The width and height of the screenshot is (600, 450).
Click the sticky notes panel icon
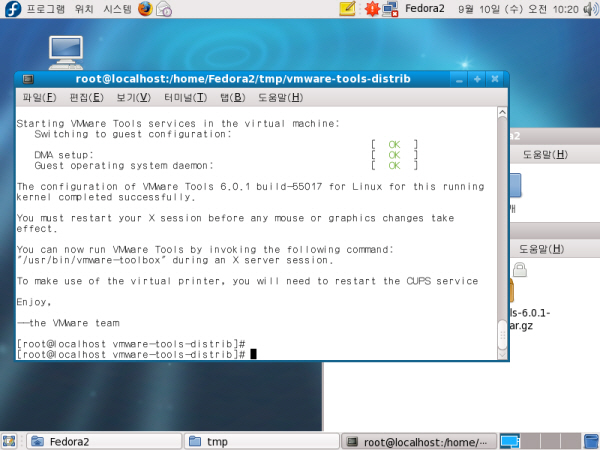347,8
